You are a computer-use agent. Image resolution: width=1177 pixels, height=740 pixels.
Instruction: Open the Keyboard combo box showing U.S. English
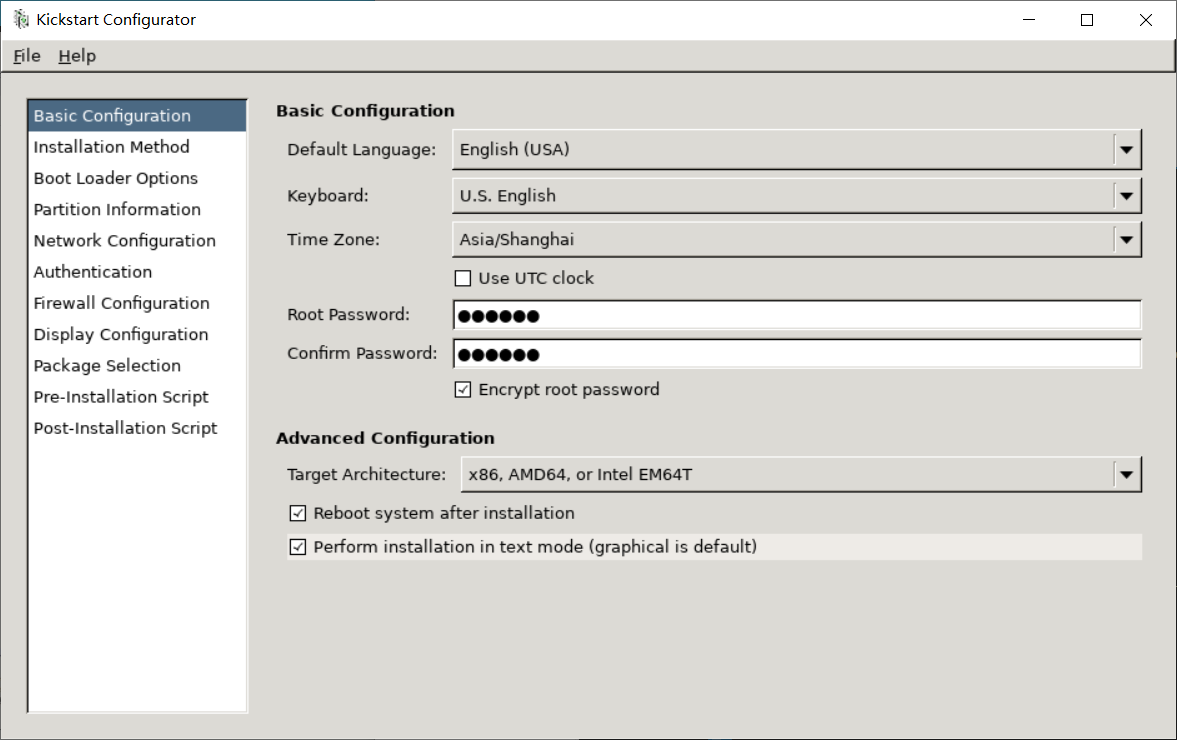pos(796,196)
